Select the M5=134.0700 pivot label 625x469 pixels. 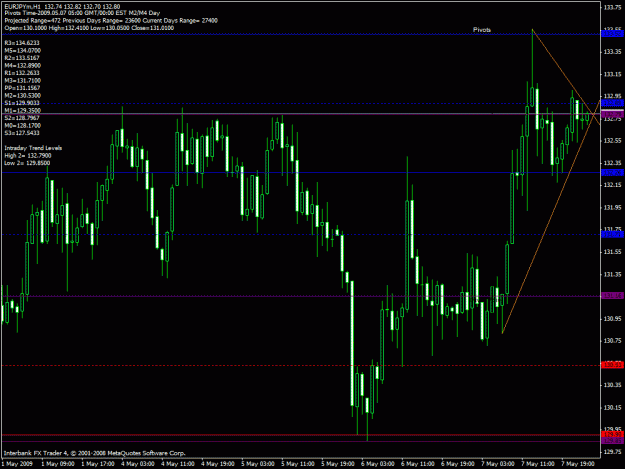pos(22,51)
